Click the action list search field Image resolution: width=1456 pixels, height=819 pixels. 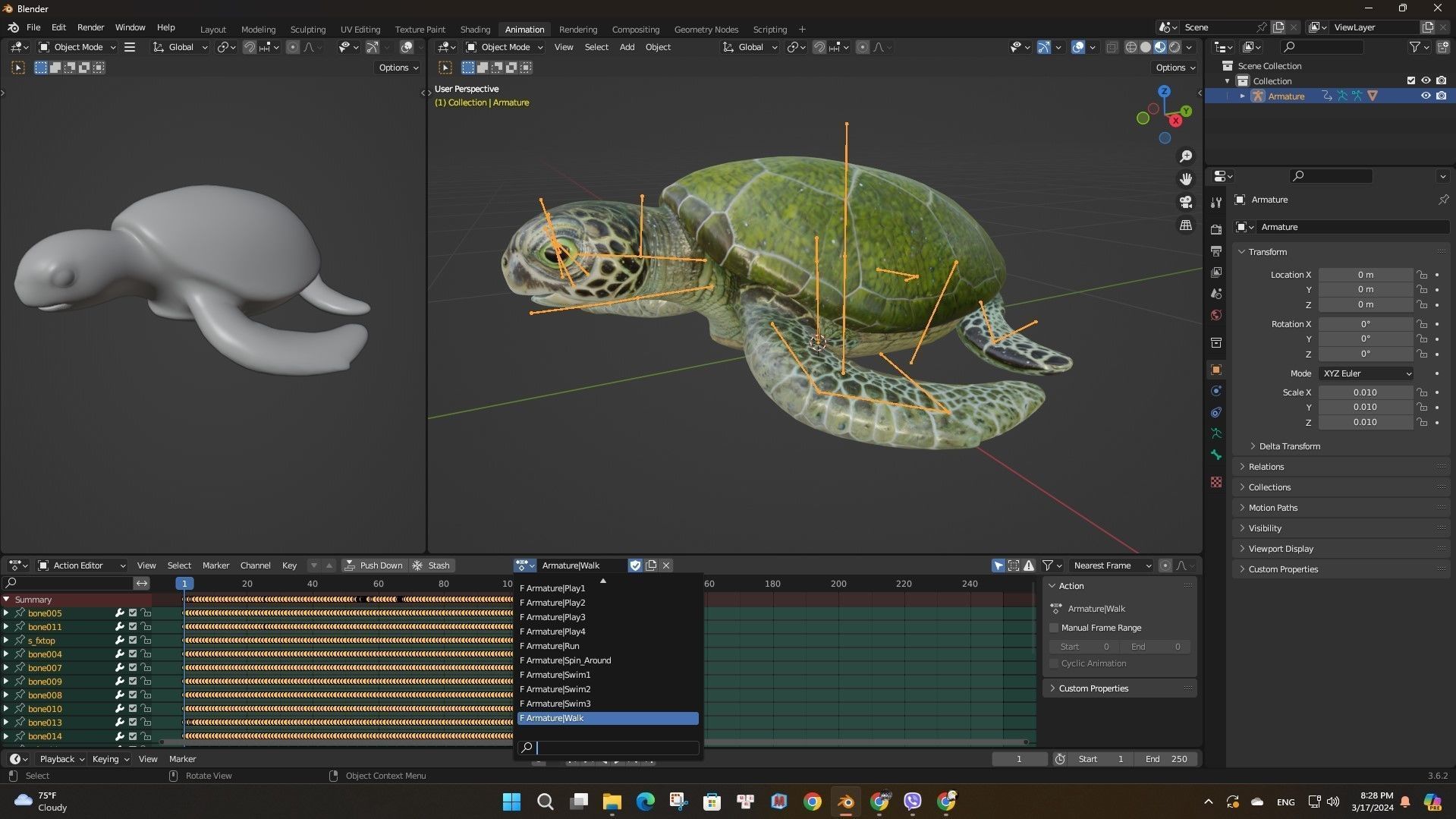(608, 748)
